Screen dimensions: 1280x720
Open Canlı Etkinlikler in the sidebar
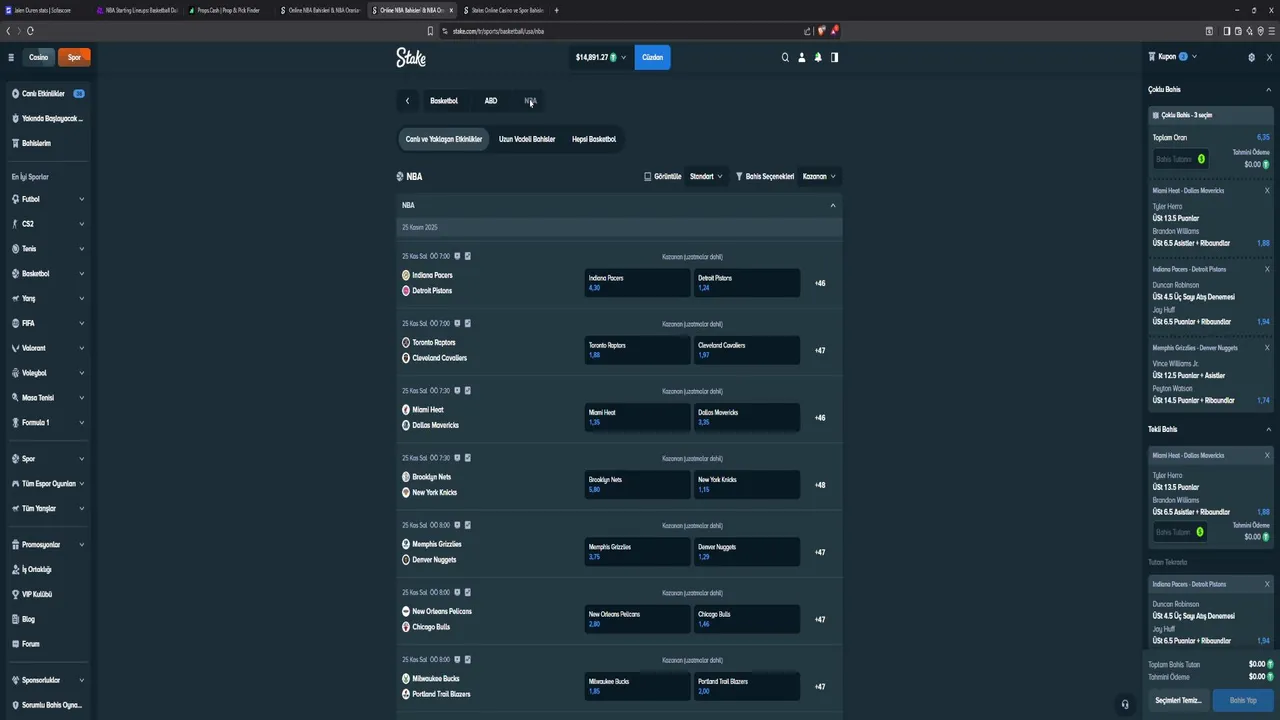[x=48, y=94]
